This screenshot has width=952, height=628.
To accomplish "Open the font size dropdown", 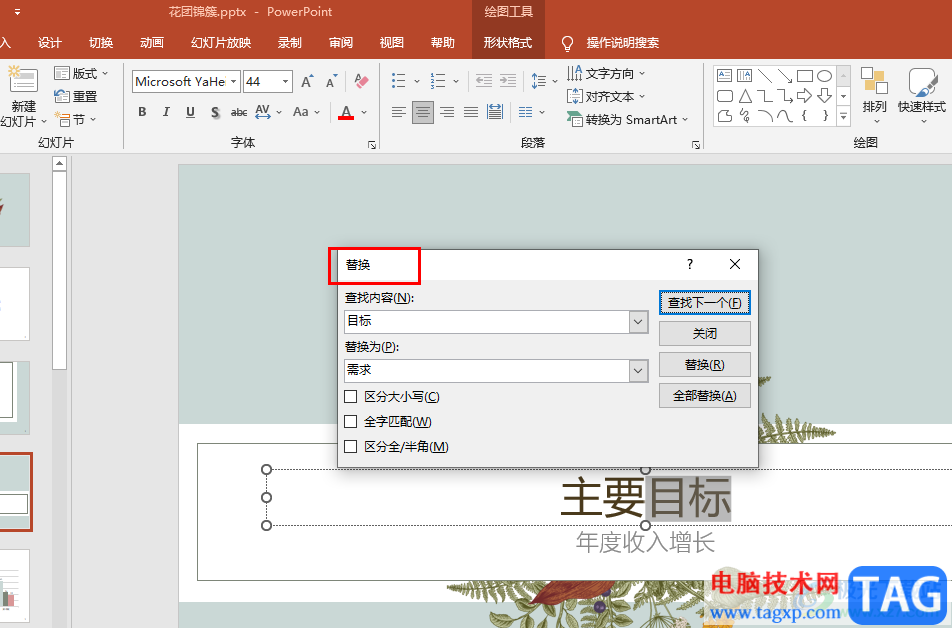I will pyautogui.click(x=285, y=81).
